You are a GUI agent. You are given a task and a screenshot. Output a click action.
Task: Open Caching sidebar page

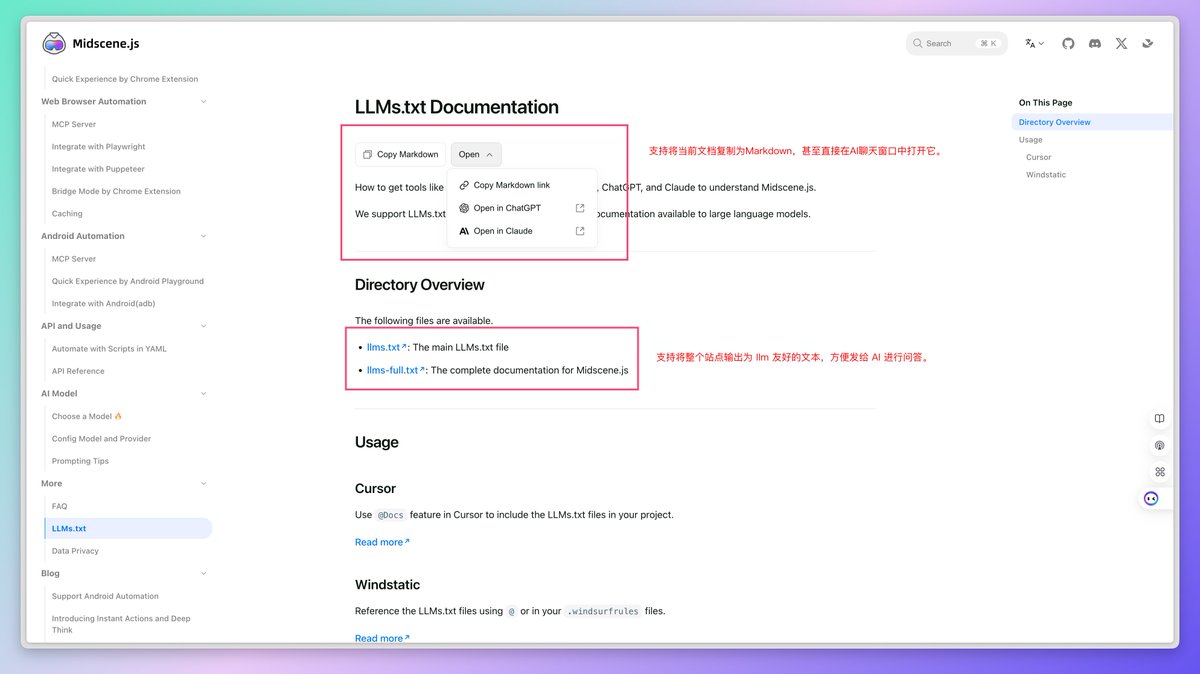[67, 213]
